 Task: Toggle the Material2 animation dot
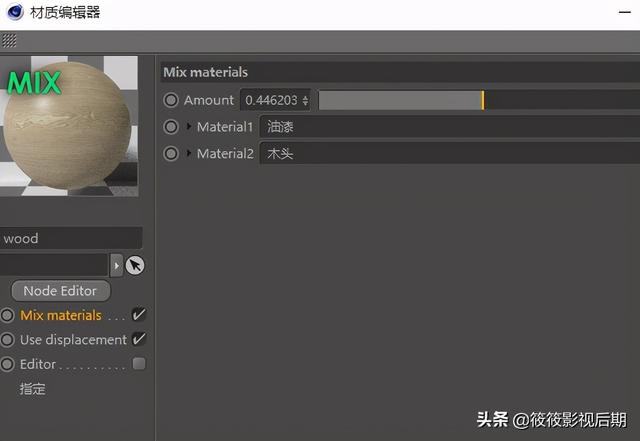tap(171, 154)
